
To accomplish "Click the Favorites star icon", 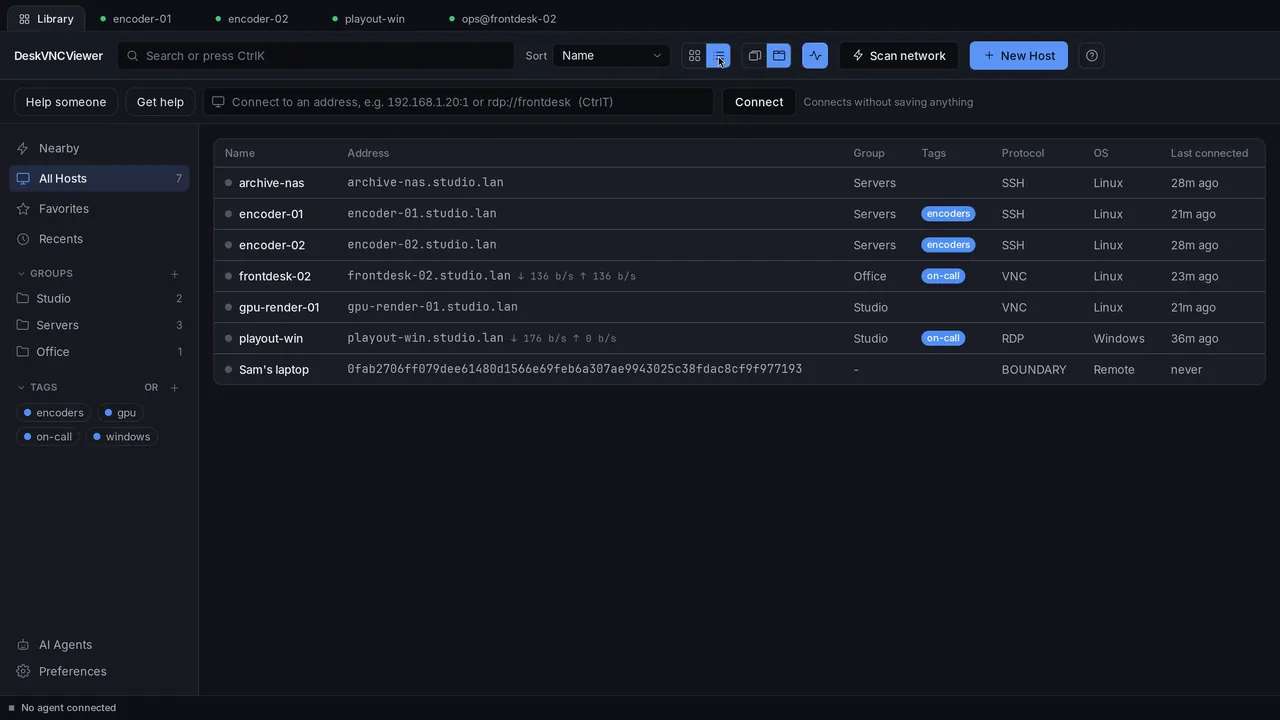I will point(23,209).
